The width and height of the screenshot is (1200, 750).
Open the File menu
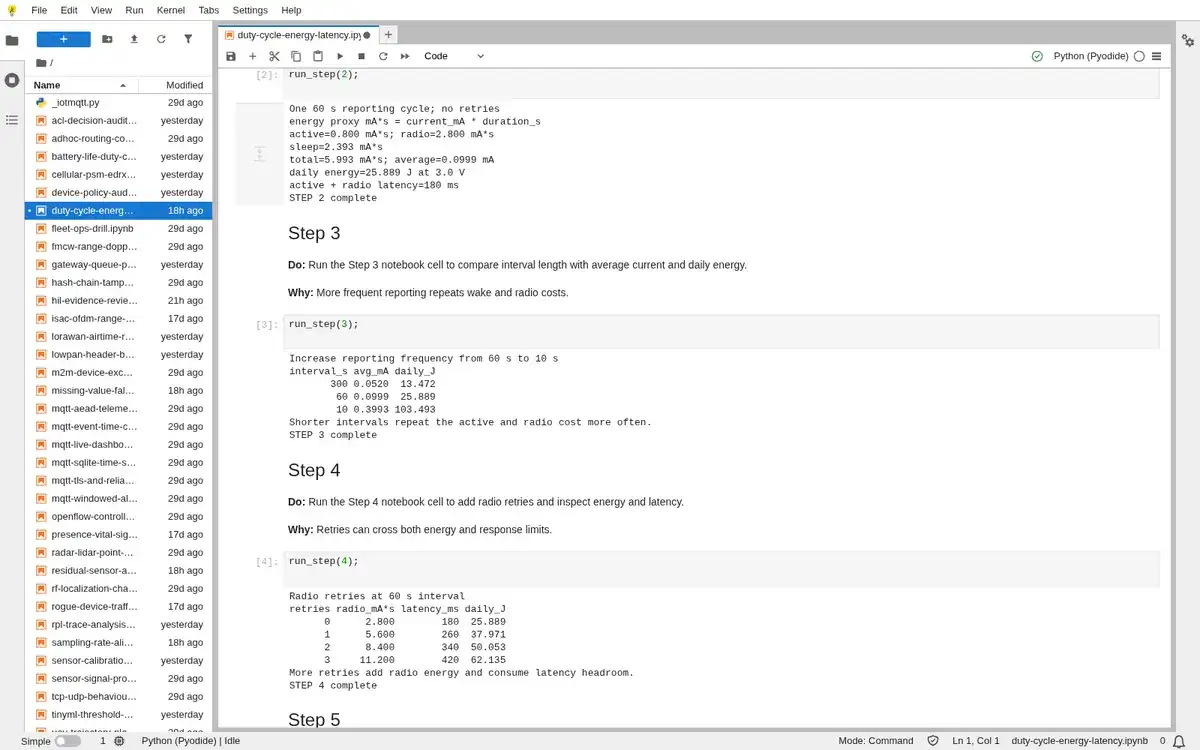click(x=39, y=10)
